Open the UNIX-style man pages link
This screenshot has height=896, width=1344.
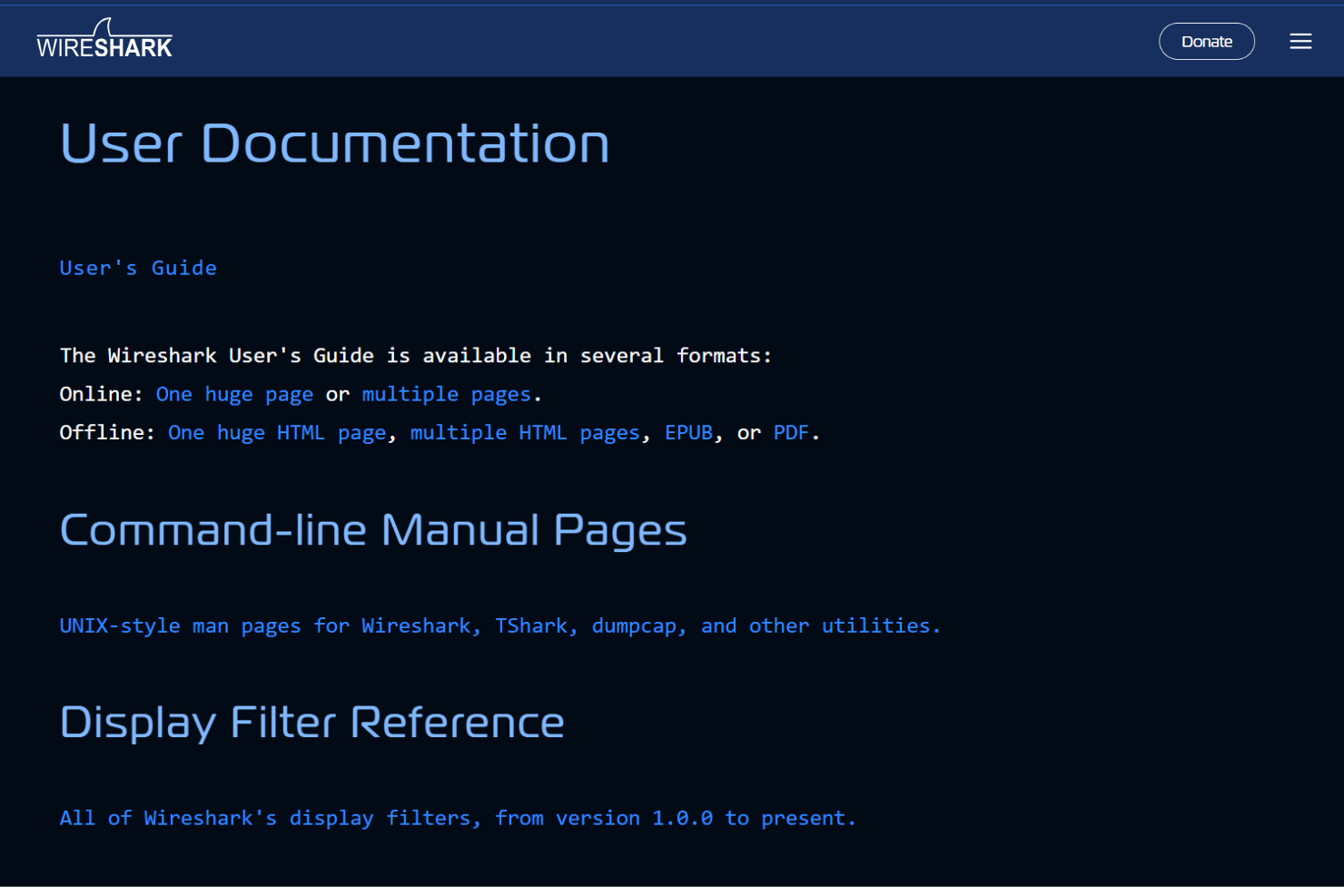(500, 626)
